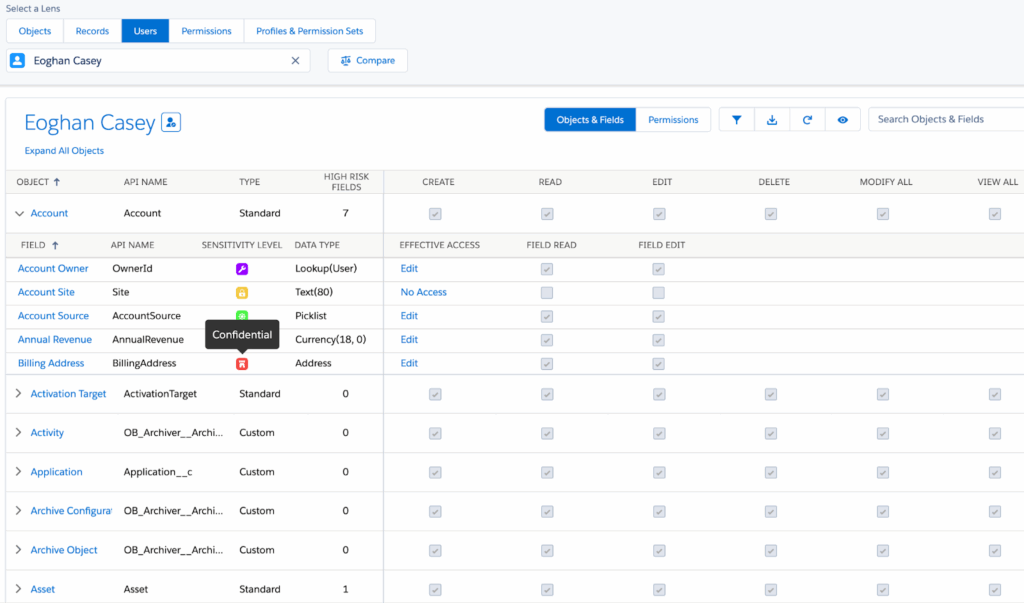Click Edit access link for Account Source

[409, 316]
